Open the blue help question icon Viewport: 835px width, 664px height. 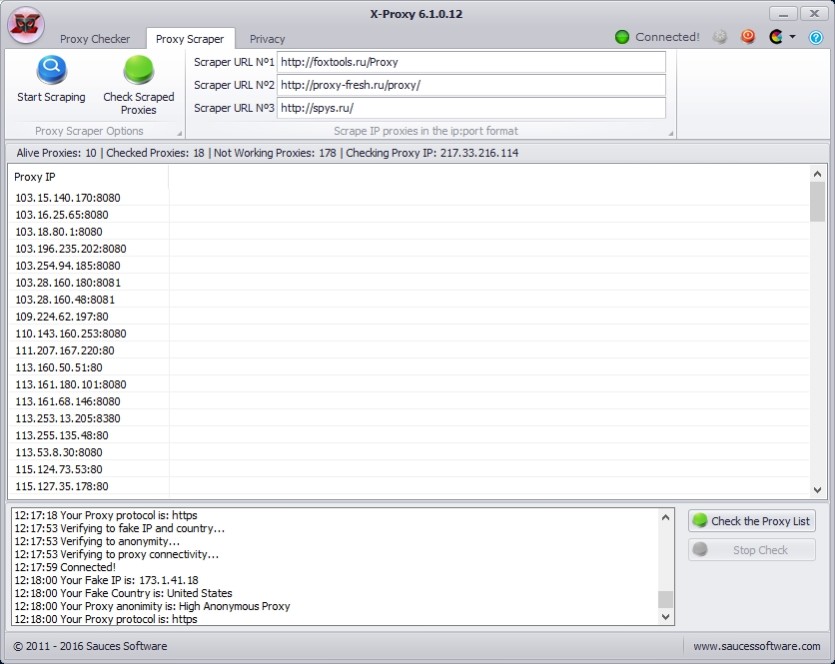[x=815, y=37]
